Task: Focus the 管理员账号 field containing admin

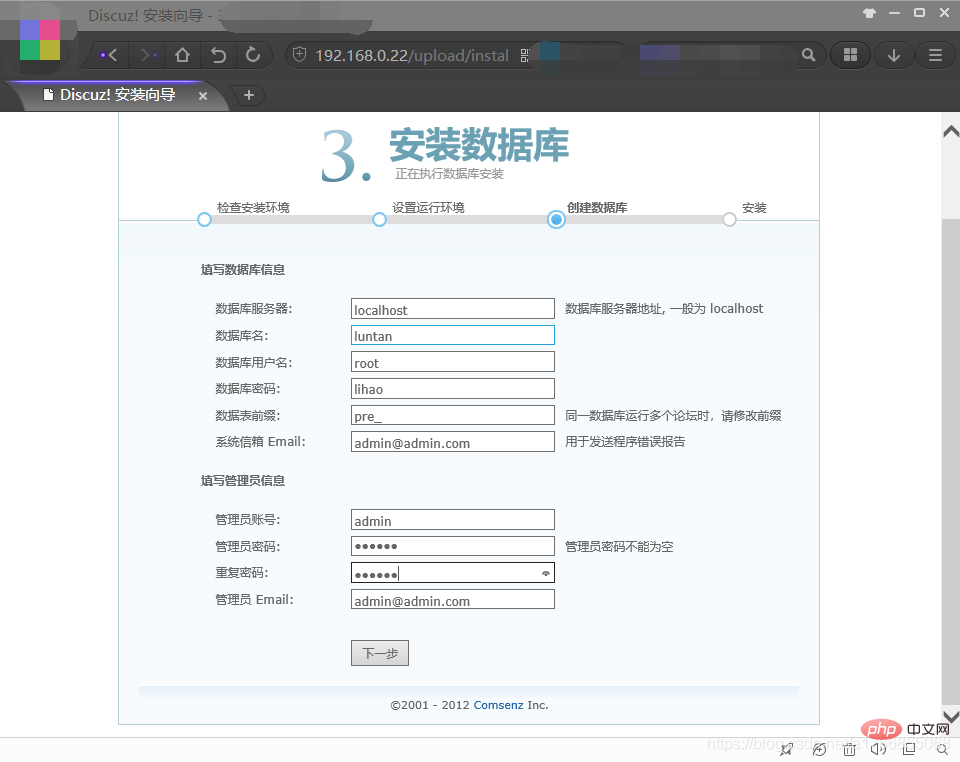Action: point(453,520)
